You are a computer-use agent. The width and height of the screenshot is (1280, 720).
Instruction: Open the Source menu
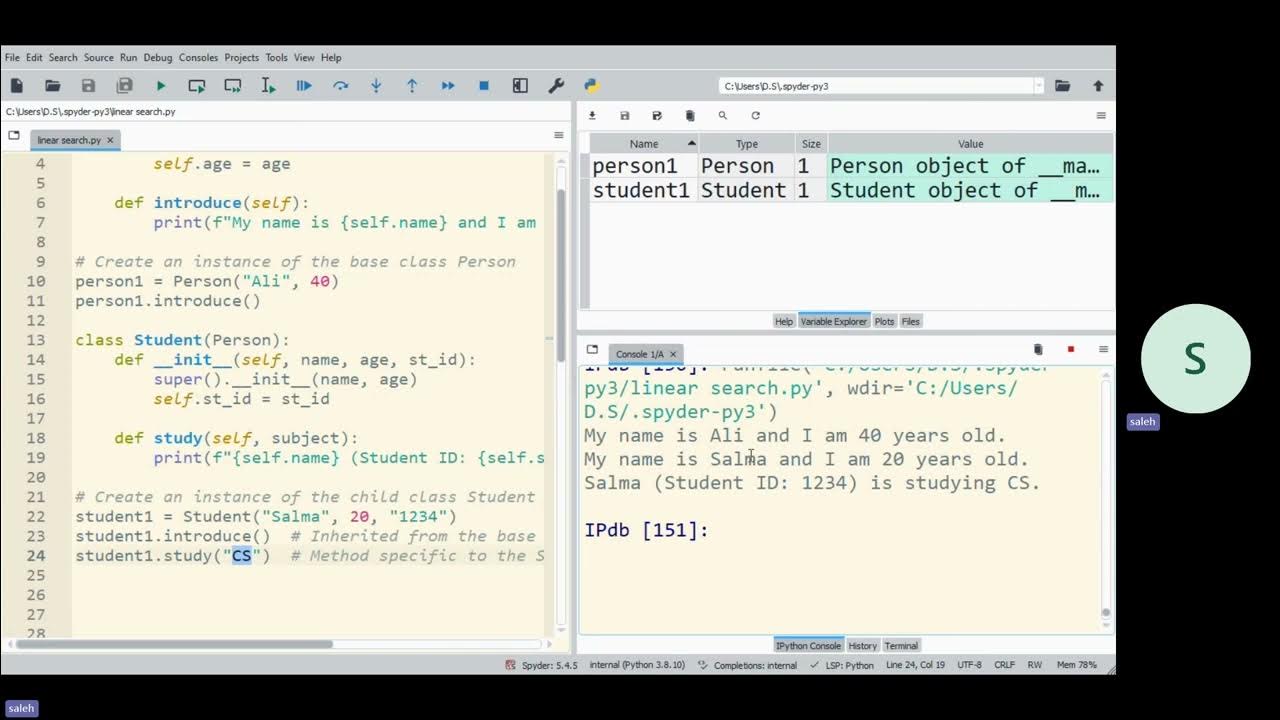(99, 57)
